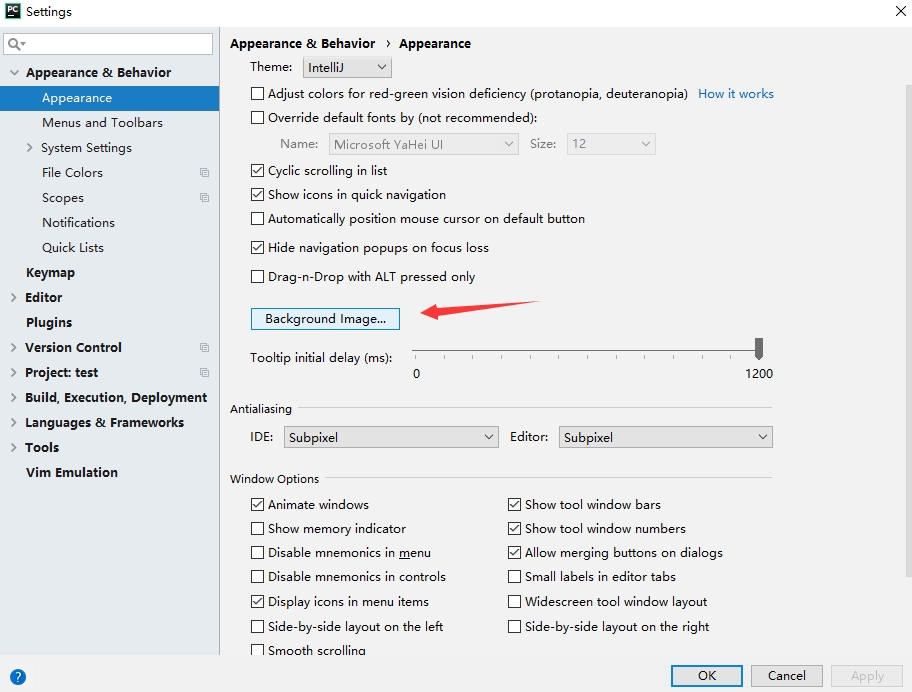Open the IDE antialiasing dropdown
912x692 pixels.
pyautogui.click(x=391, y=437)
